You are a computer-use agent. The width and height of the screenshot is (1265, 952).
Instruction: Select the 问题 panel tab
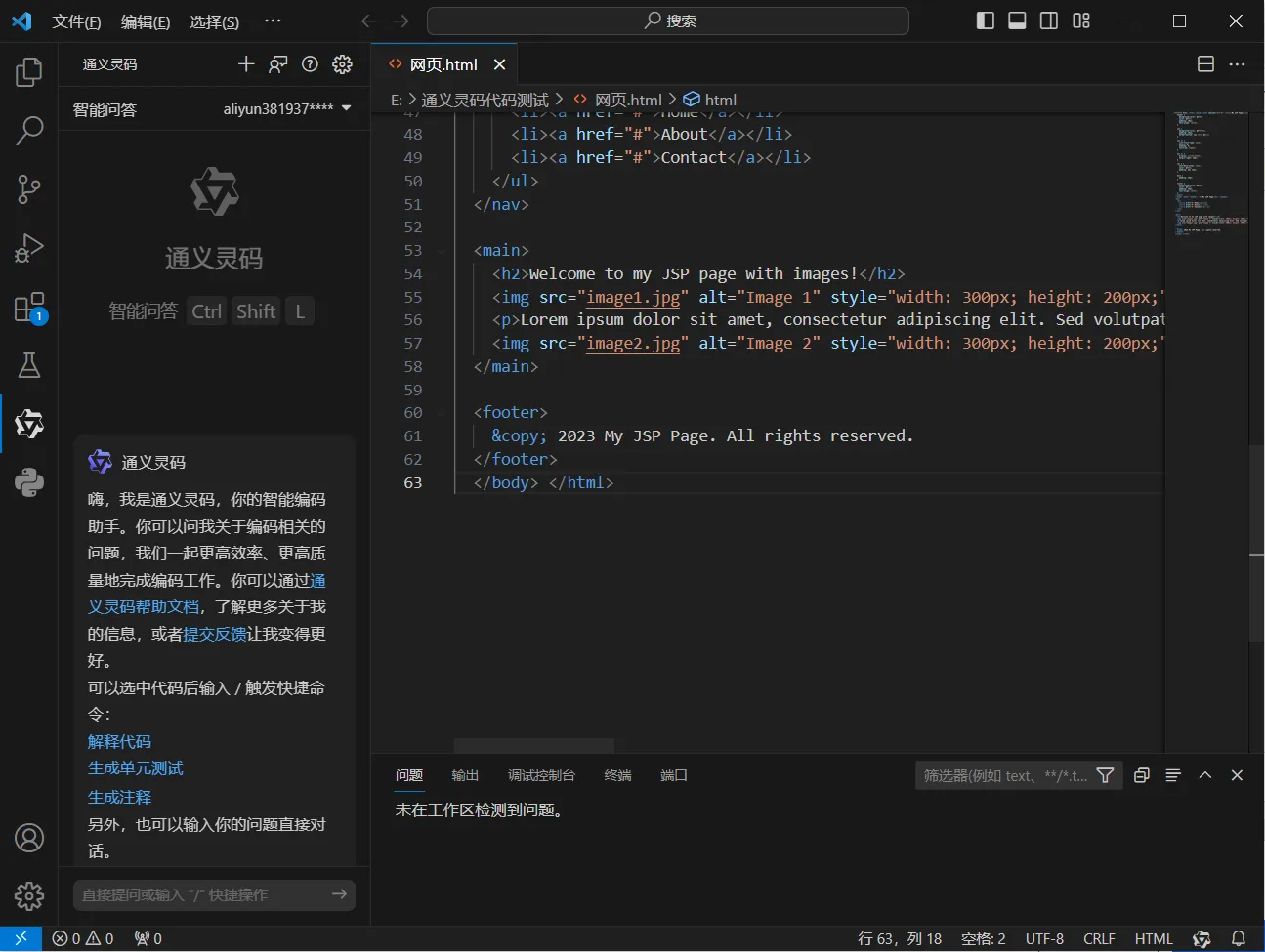tap(409, 775)
